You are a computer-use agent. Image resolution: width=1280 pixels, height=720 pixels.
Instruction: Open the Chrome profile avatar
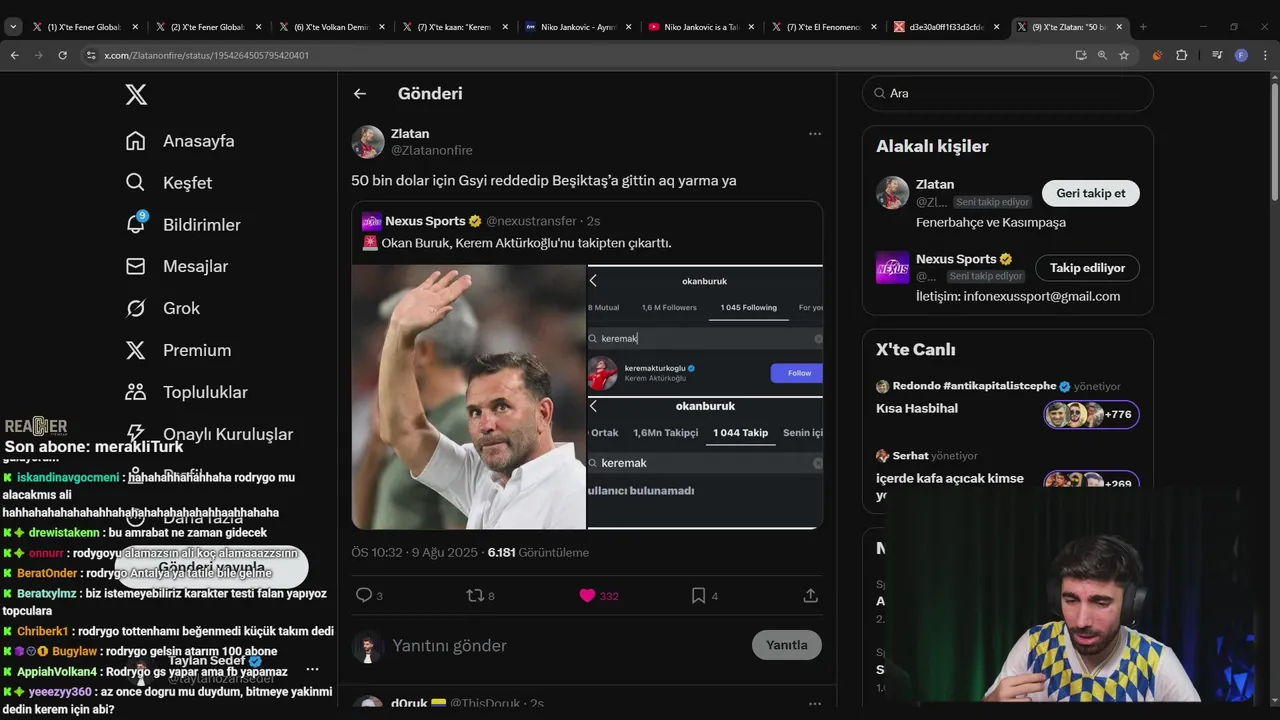coord(1241,55)
